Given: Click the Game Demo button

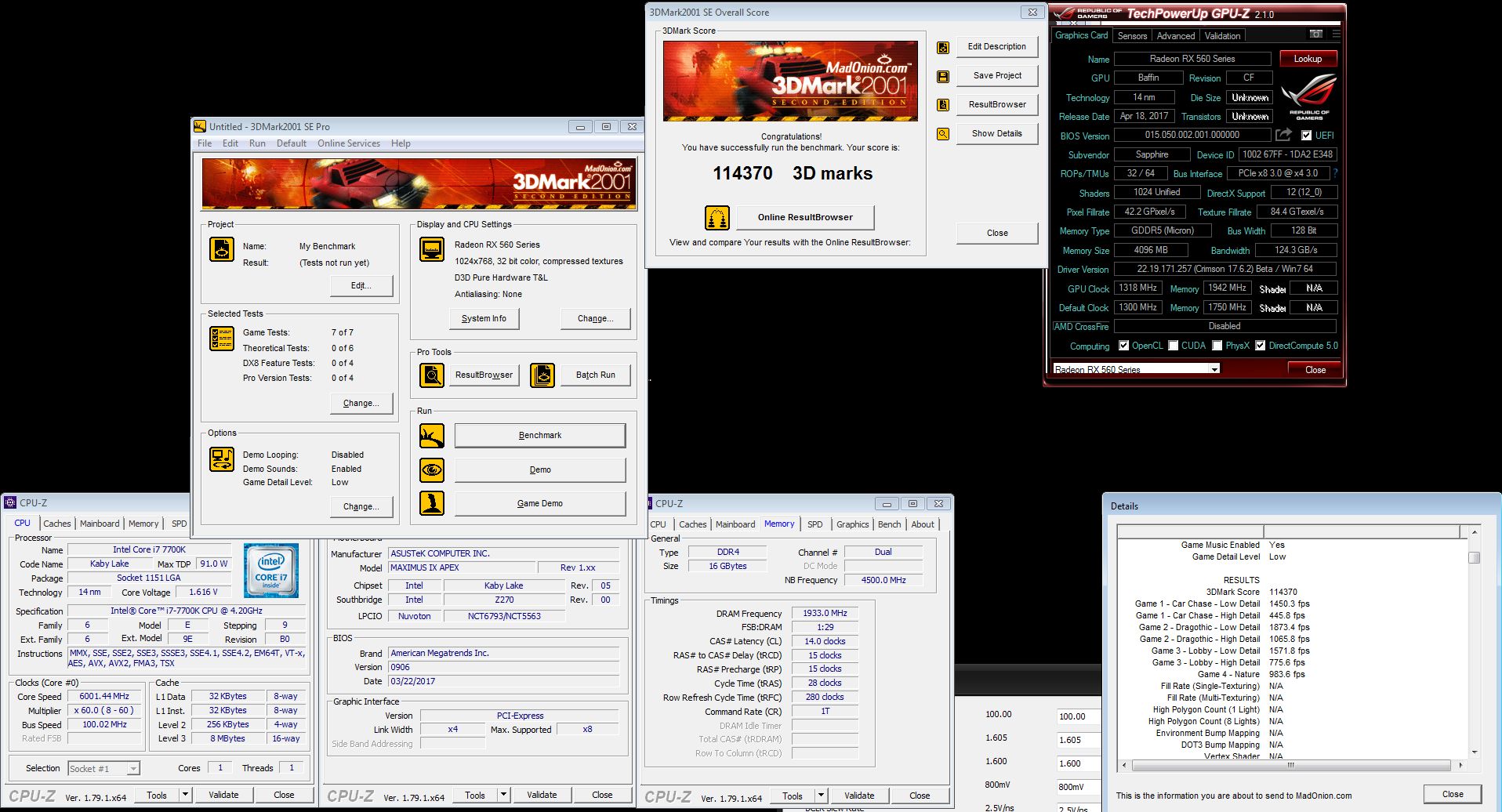Looking at the screenshot, I should coord(540,503).
